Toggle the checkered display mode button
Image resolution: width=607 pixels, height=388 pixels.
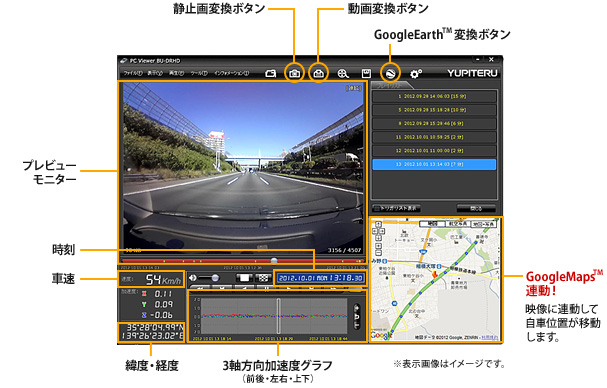tap(263, 278)
